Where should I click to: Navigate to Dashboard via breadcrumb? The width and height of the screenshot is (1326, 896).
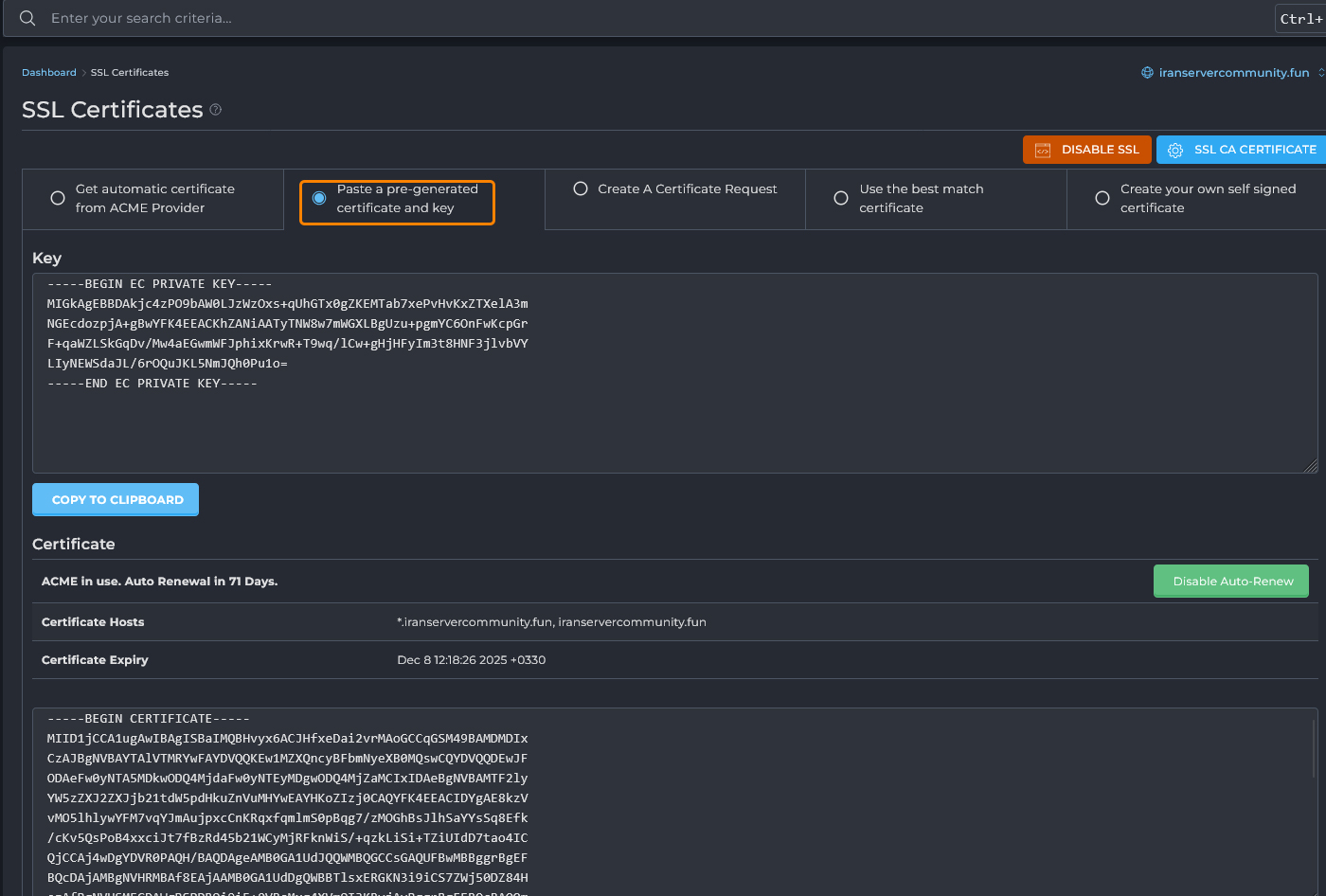pos(49,72)
